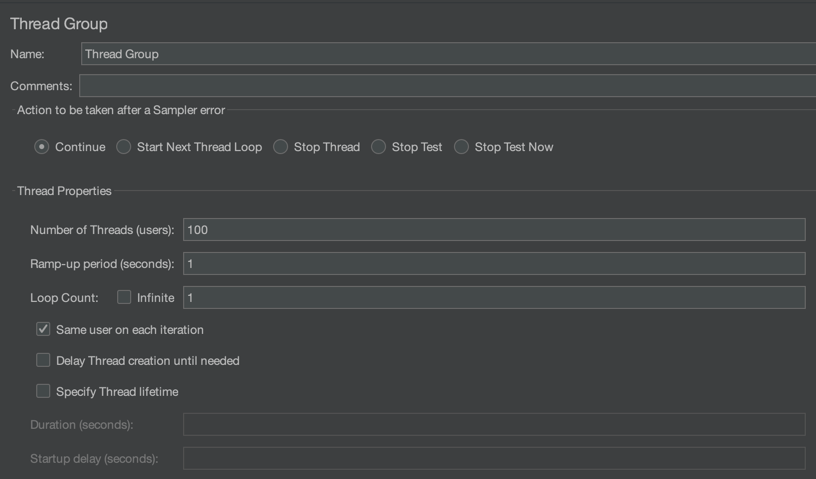Enable Delay Thread creation until needed
The image size is (816, 479).
coord(43,360)
